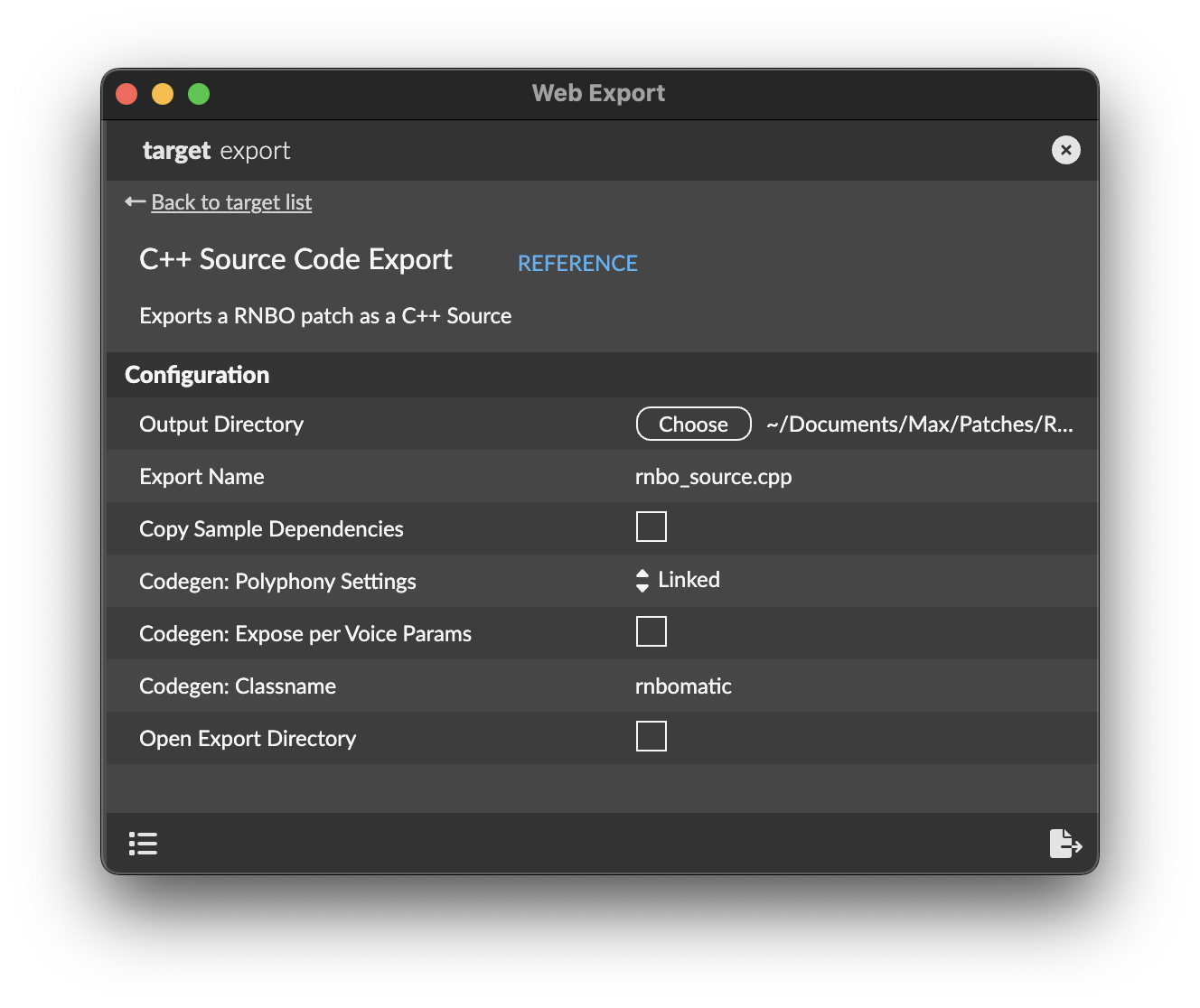Check the Open Export Directory box

coord(652,736)
